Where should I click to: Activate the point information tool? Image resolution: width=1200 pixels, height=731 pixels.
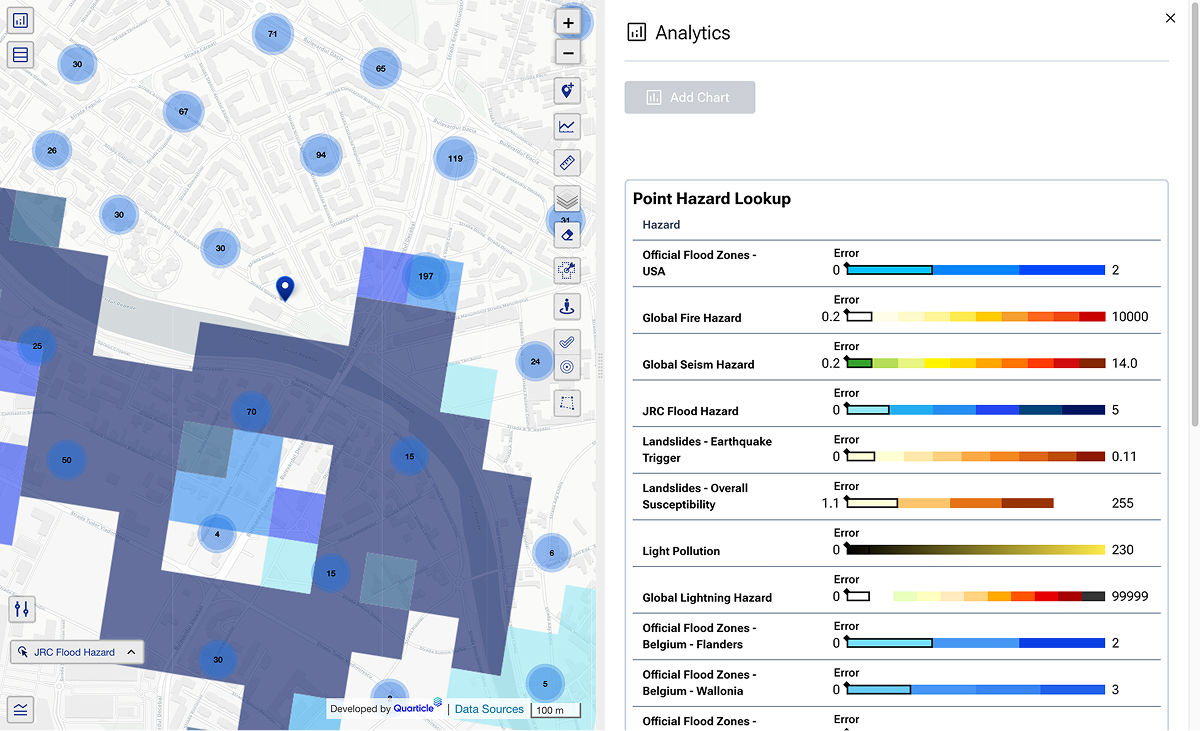[x=567, y=307]
